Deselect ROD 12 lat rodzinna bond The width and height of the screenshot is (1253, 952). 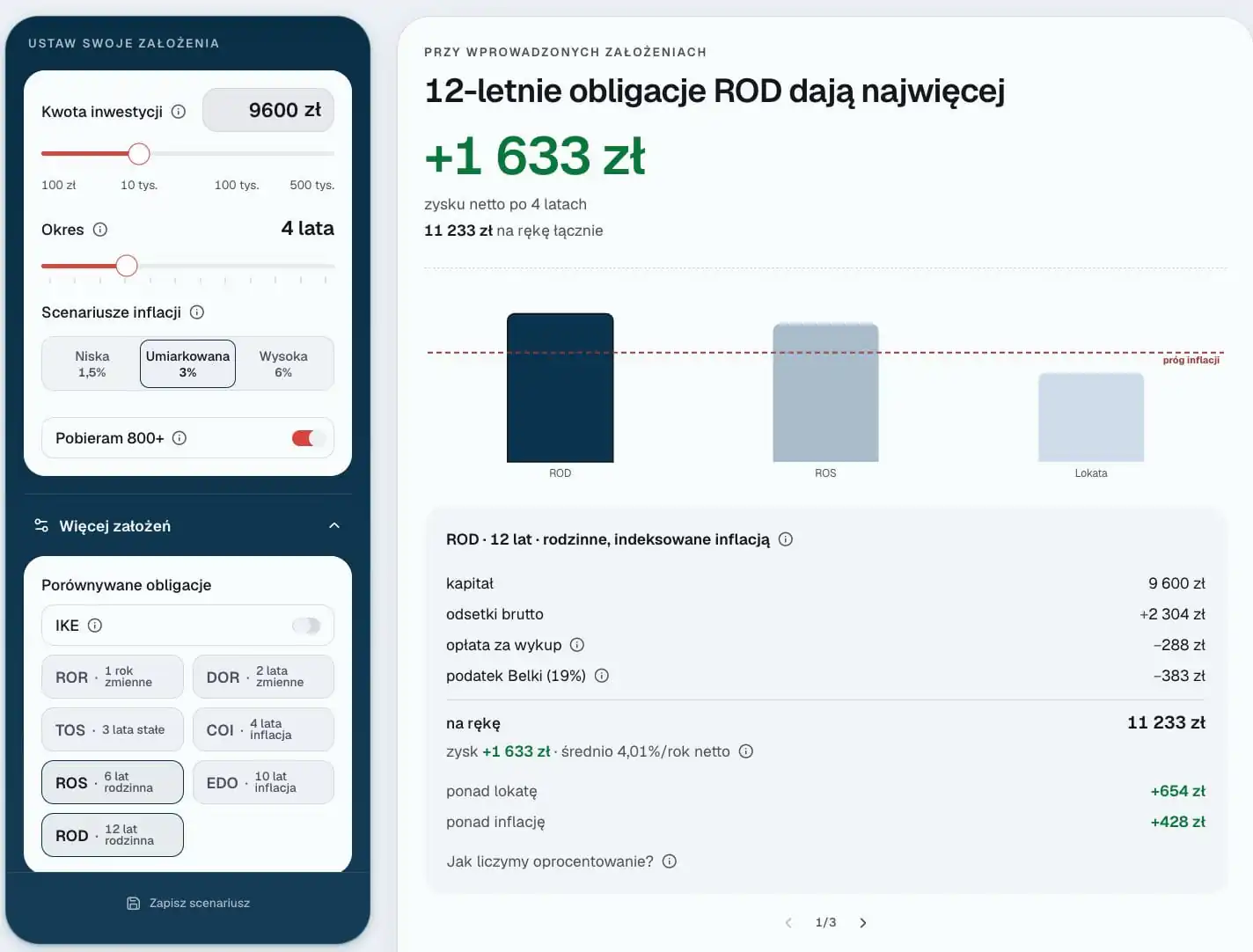(113, 835)
